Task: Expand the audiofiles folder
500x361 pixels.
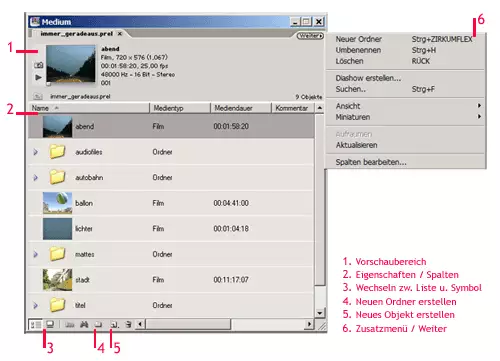Action: coord(35,152)
